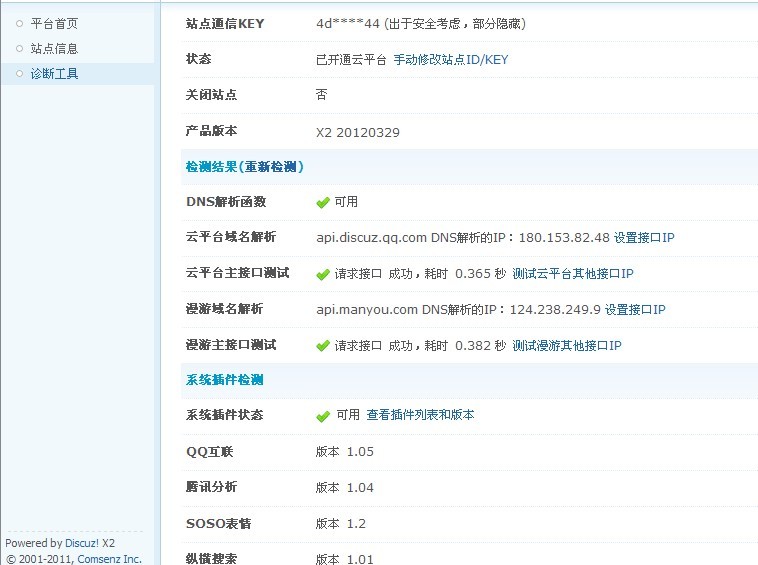Screen dimensions: 758x565
Task: Click green checkmark in 云平台主接口测试 row
Action: pyautogui.click(x=323, y=275)
